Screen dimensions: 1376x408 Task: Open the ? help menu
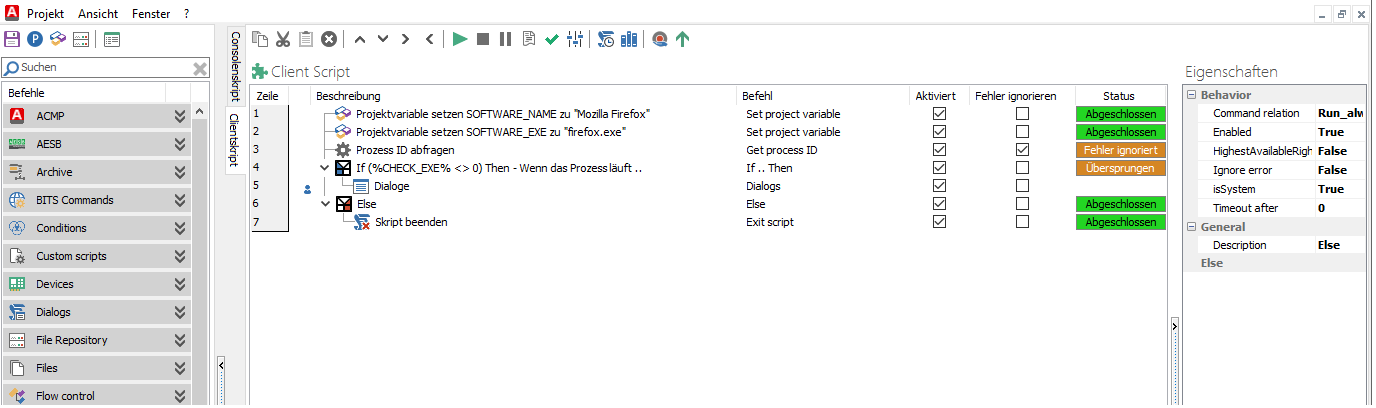coord(187,14)
